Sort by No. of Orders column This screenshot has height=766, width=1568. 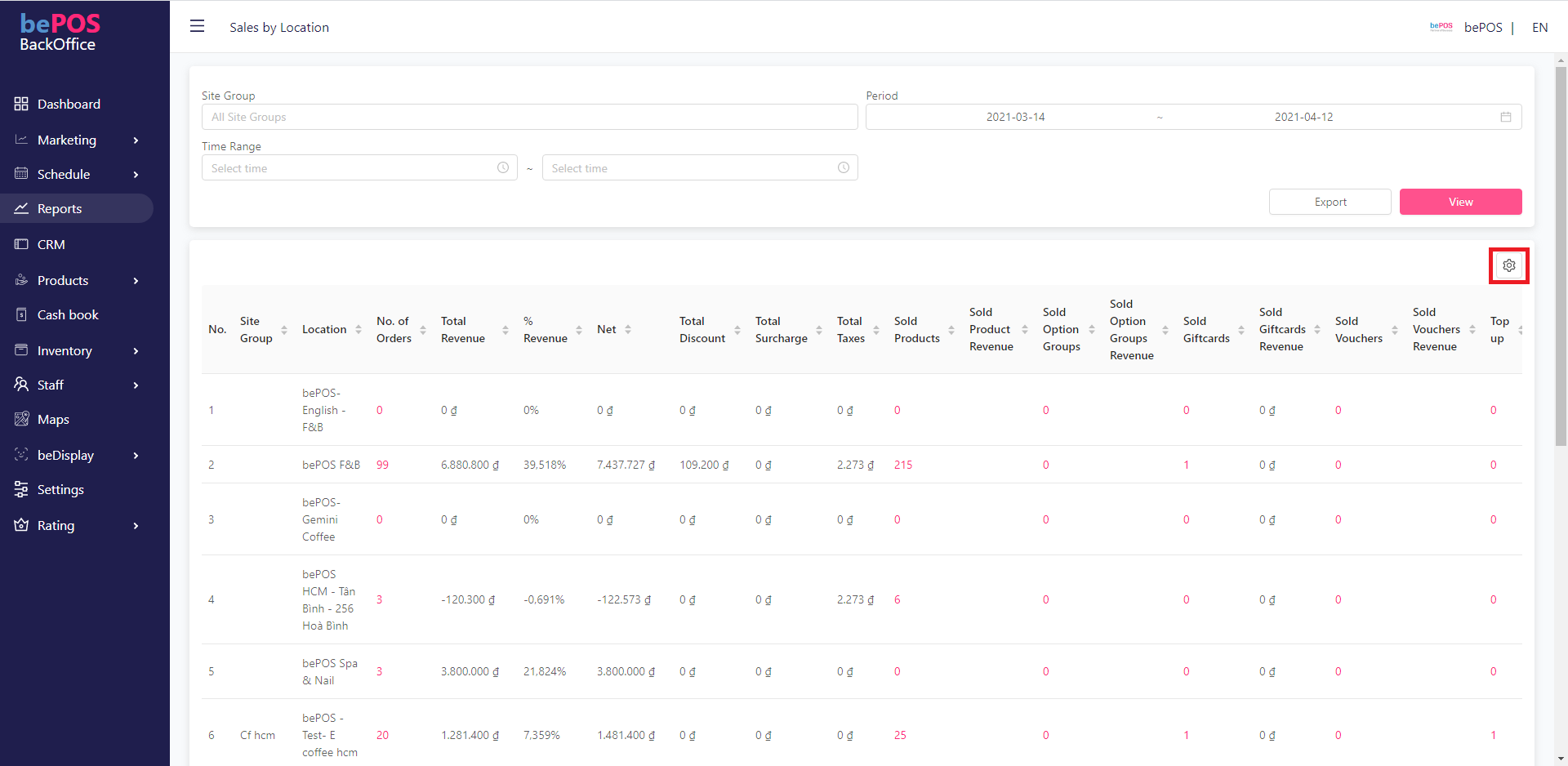tap(423, 330)
